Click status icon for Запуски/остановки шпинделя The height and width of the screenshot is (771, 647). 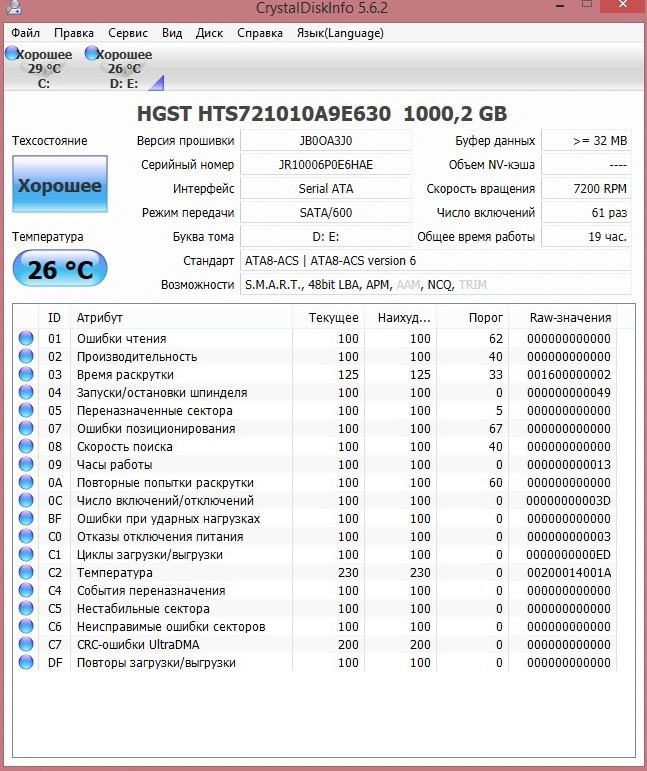pyautogui.click(x=26, y=392)
